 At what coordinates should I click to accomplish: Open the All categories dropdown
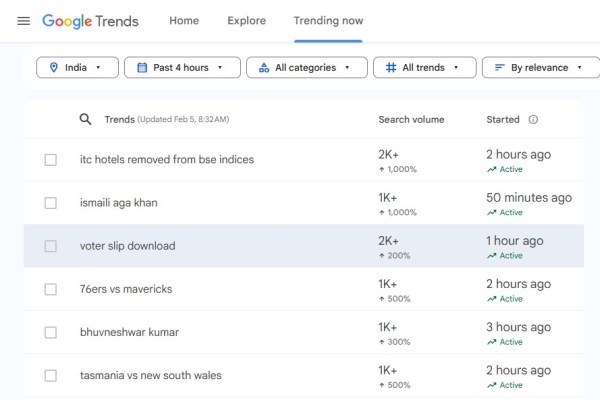pyautogui.click(x=307, y=67)
